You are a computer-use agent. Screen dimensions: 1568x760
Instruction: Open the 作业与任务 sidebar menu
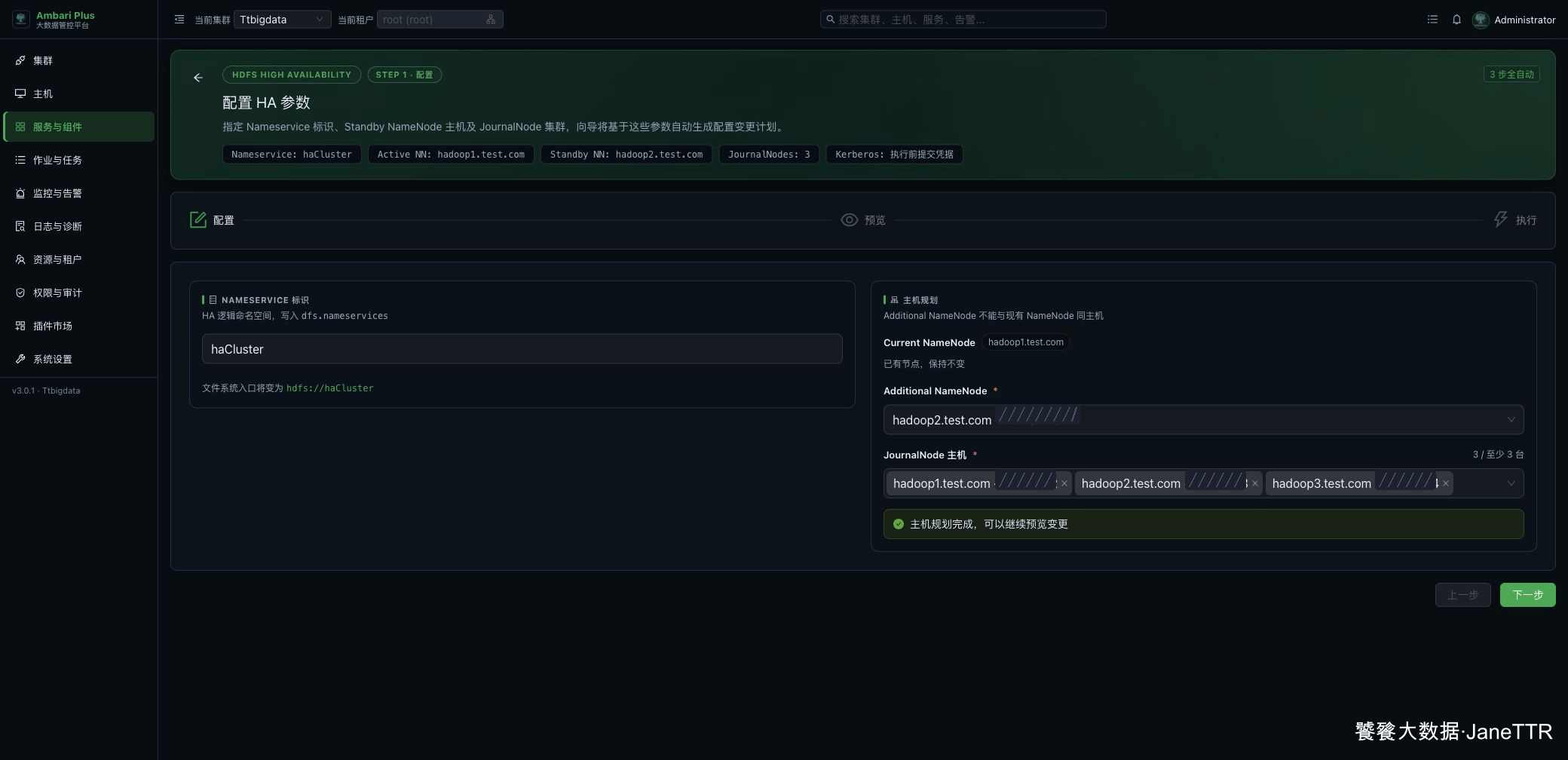pyautogui.click(x=79, y=160)
